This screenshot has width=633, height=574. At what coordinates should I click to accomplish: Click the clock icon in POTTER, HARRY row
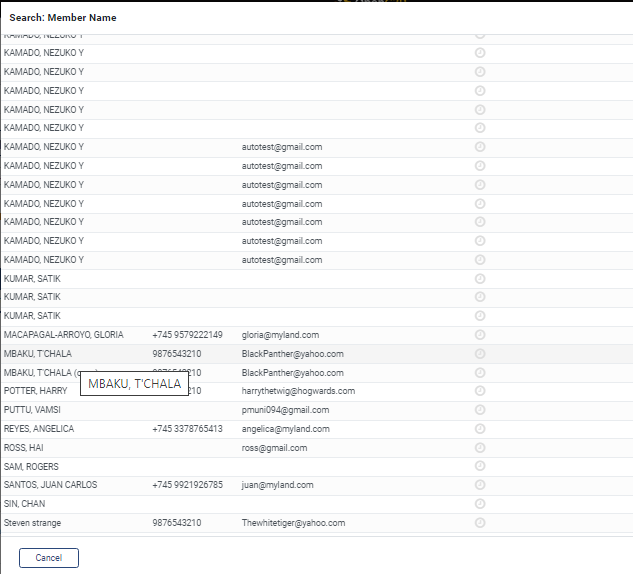[x=479, y=391]
